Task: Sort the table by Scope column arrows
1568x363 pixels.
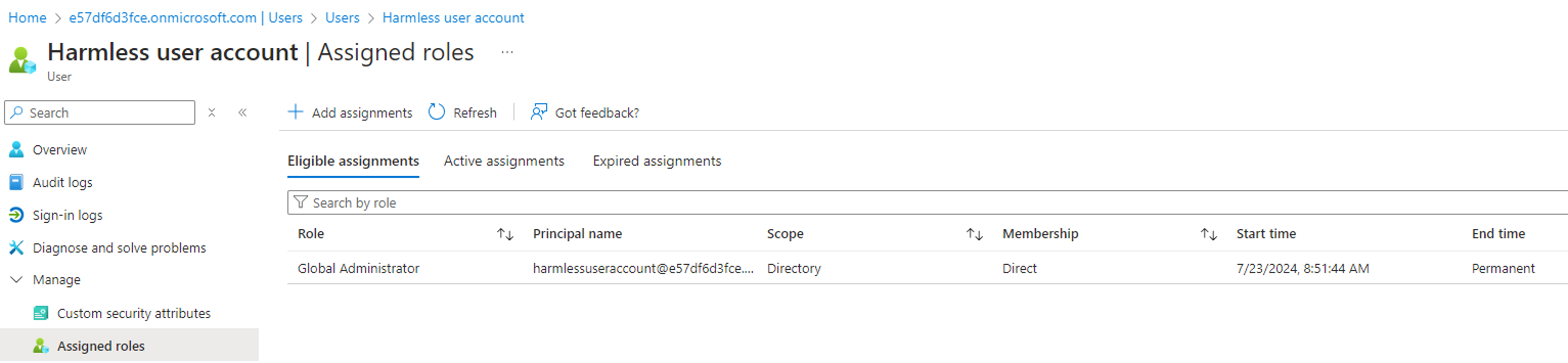Action: pos(974,234)
